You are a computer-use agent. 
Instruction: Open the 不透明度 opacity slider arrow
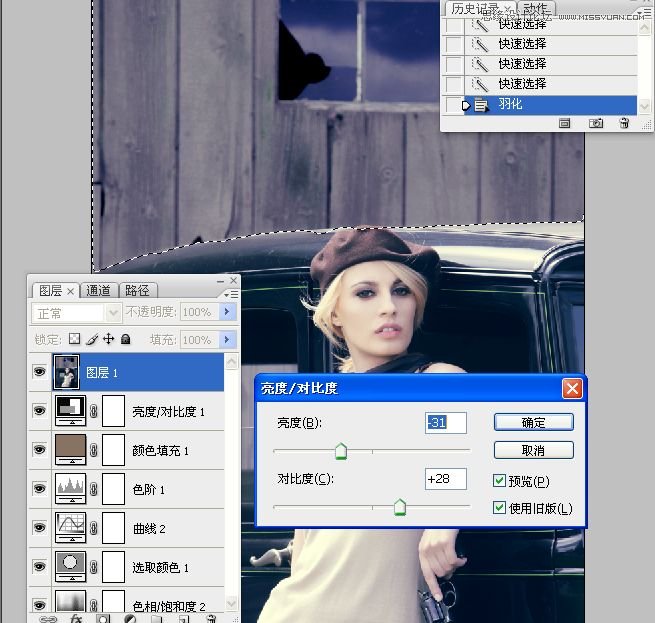point(227,313)
